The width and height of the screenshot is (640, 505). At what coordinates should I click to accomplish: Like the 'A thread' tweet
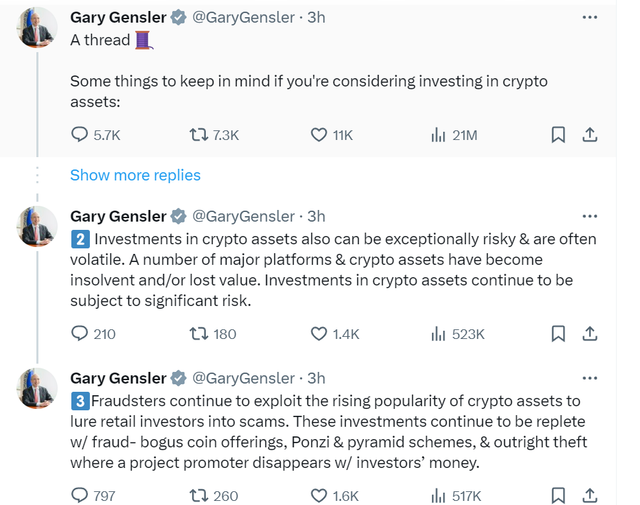(x=319, y=135)
